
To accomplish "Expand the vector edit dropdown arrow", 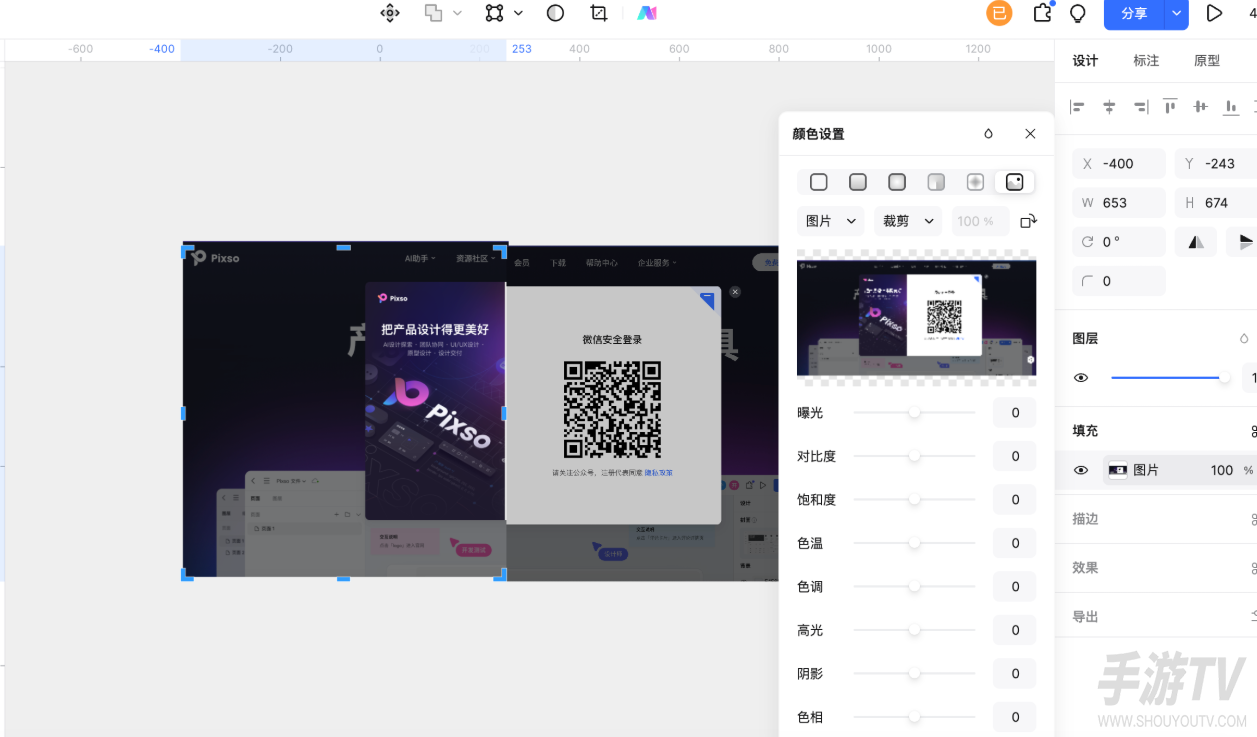I will (x=518, y=13).
